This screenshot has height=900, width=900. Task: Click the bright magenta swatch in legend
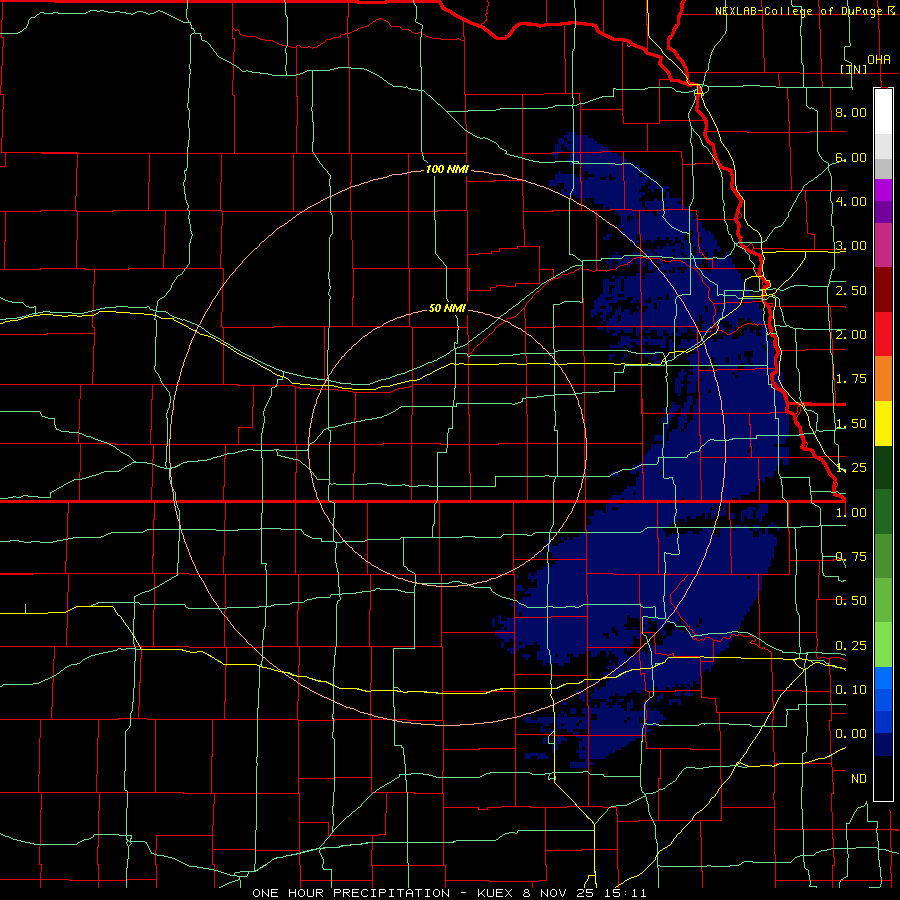(x=883, y=190)
